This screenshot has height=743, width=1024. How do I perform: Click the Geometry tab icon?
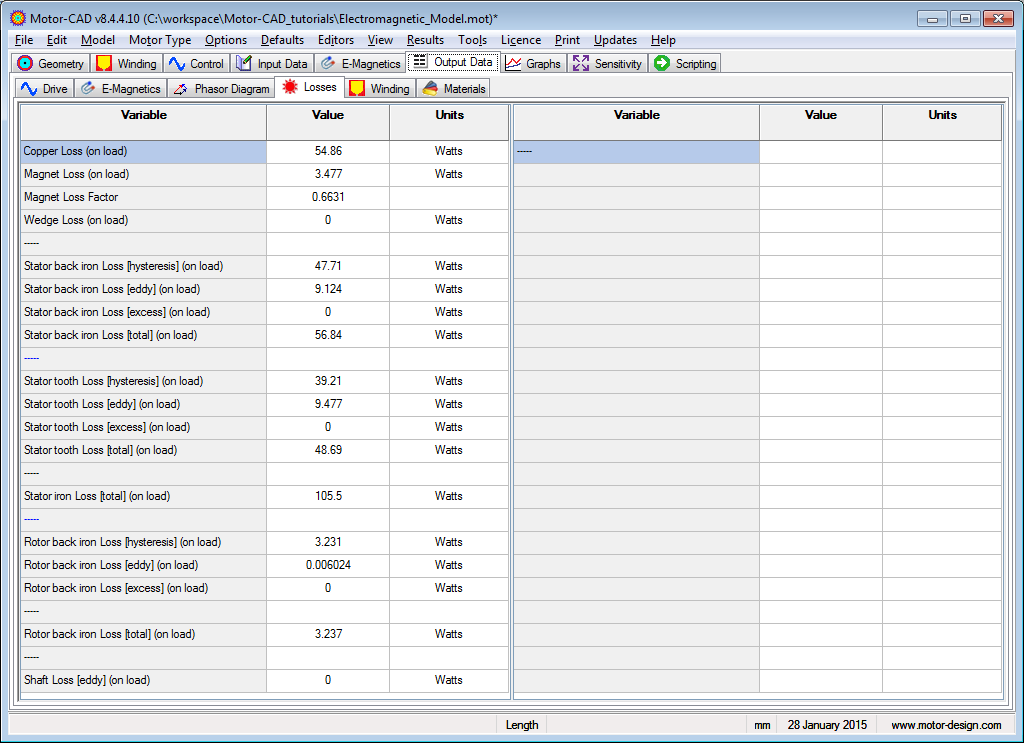coord(26,63)
